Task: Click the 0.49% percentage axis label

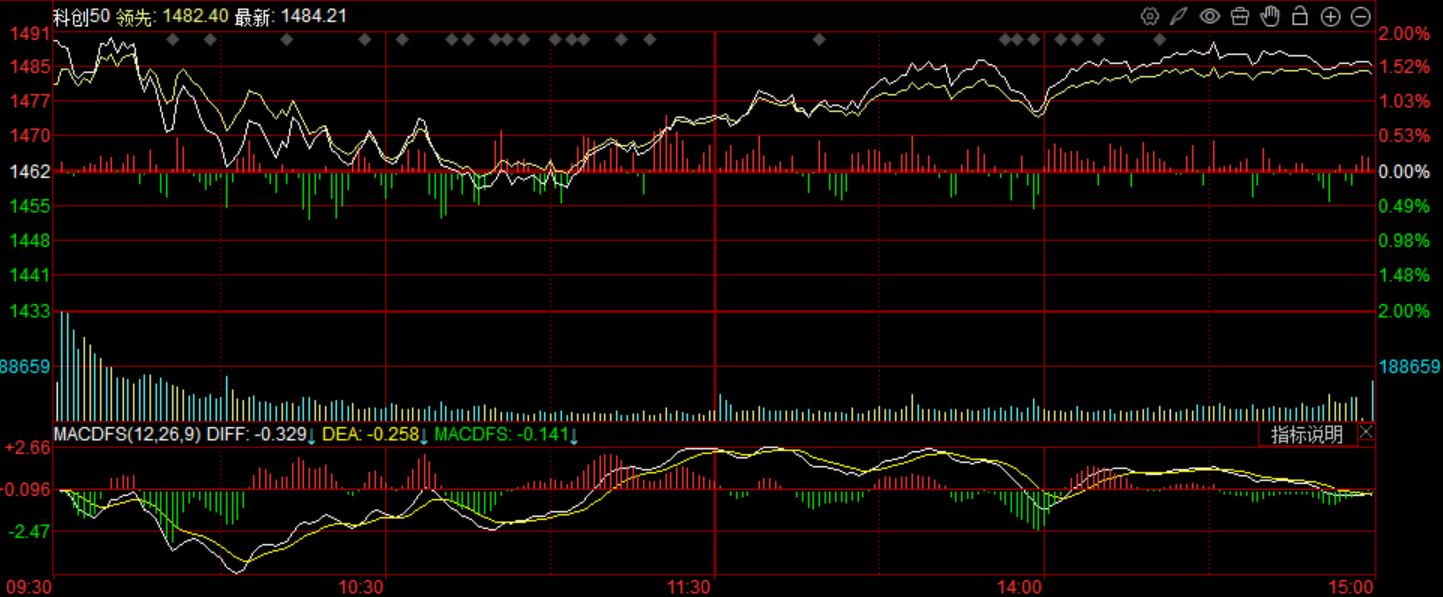Action: tap(1404, 206)
